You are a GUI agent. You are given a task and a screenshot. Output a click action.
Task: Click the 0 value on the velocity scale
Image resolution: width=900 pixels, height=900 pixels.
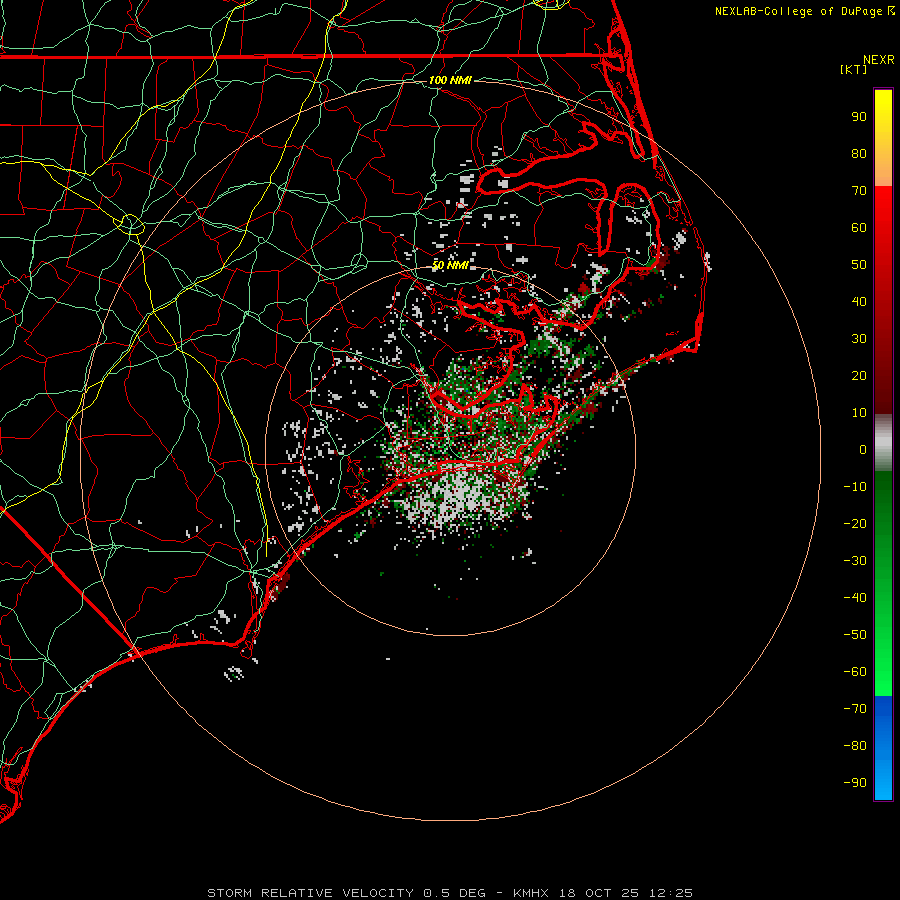coord(863,449)
